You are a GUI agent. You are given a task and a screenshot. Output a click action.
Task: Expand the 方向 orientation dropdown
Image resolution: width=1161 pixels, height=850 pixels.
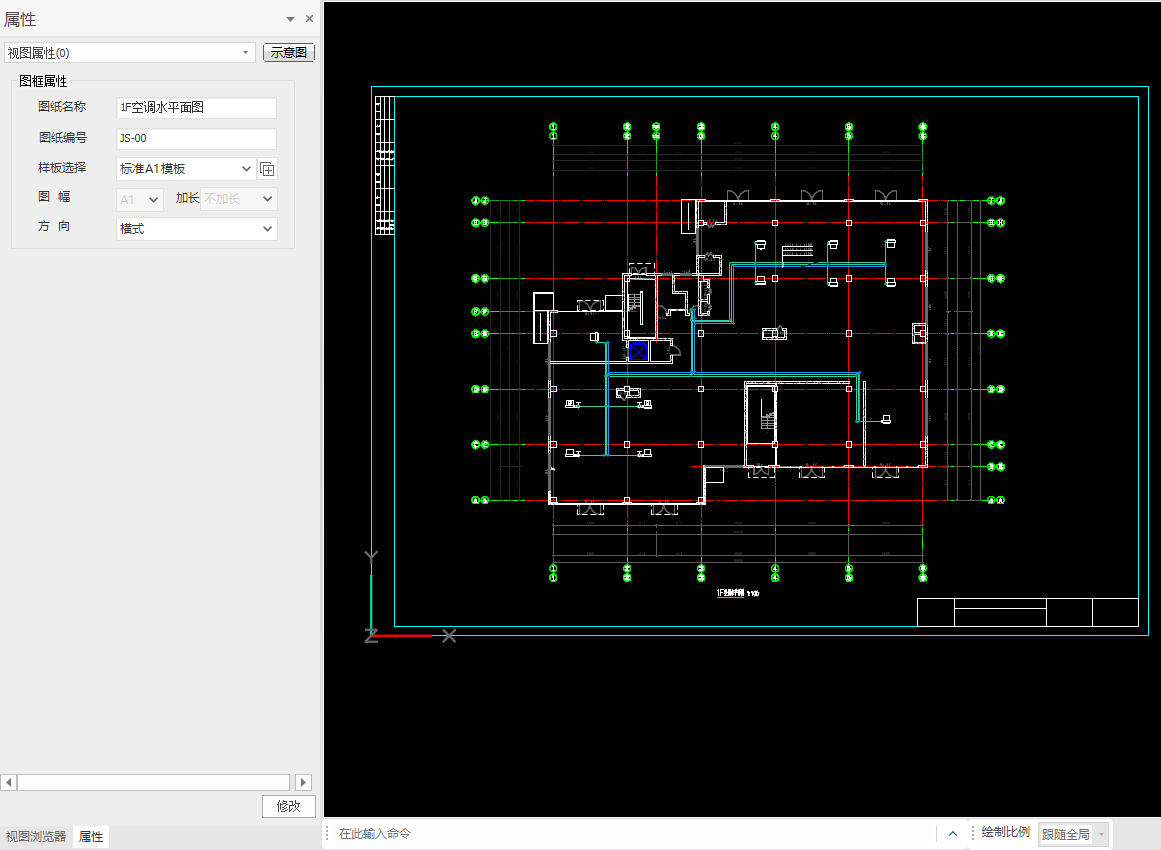point(267,229)
